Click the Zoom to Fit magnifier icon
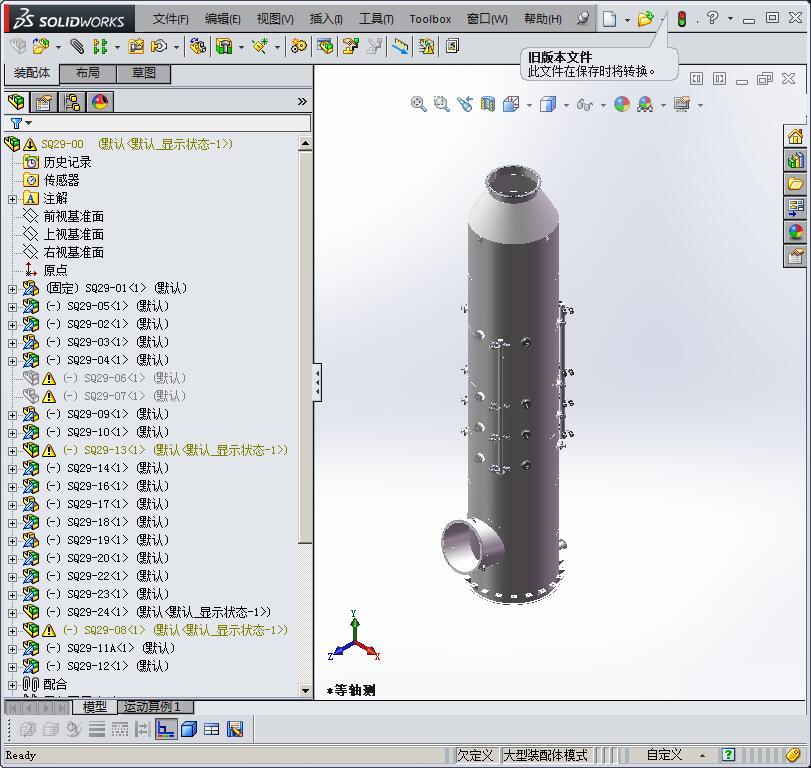Viewport: 811px width, 768px height. pos(418,104)
